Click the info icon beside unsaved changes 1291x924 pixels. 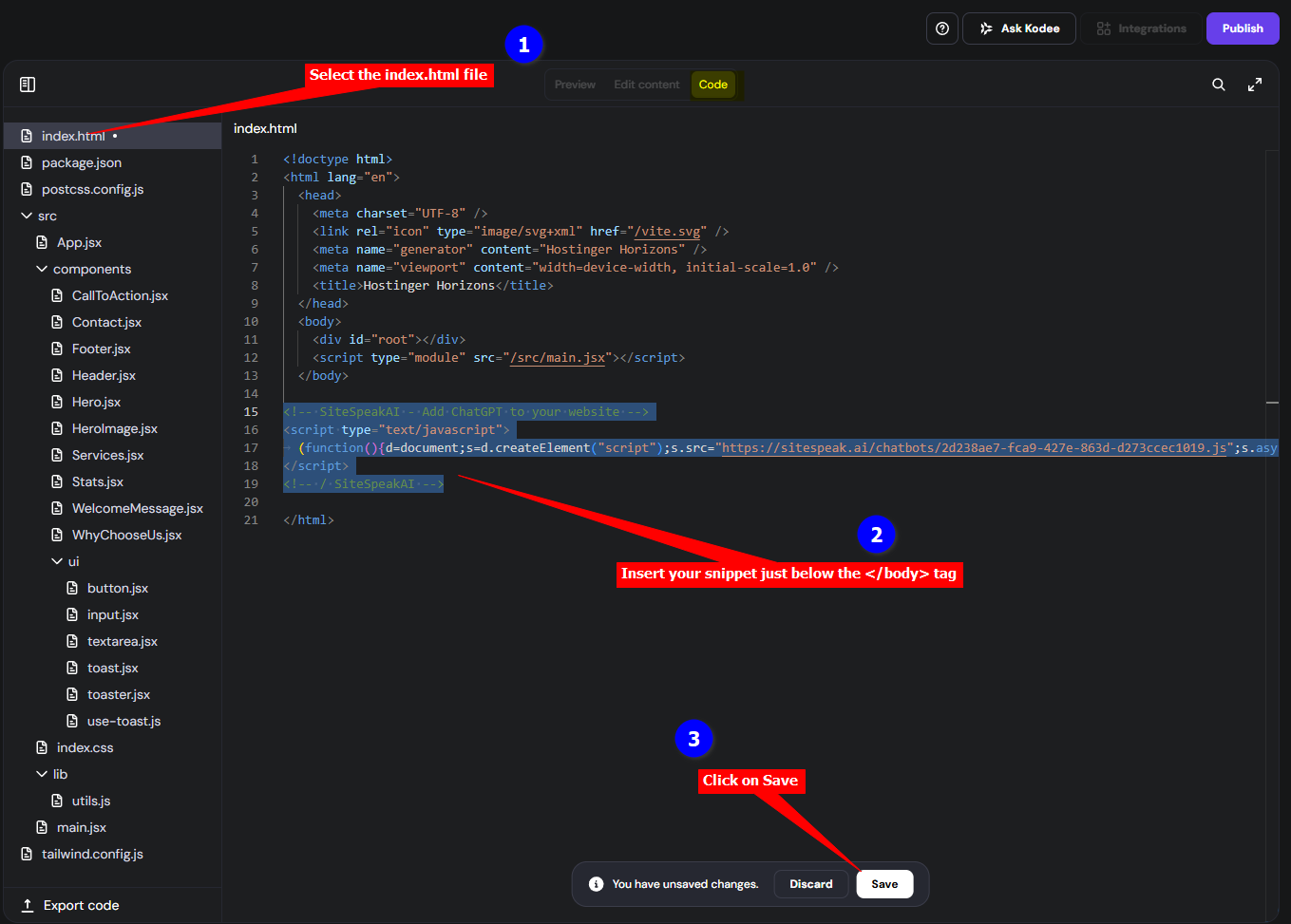[596, 884]
